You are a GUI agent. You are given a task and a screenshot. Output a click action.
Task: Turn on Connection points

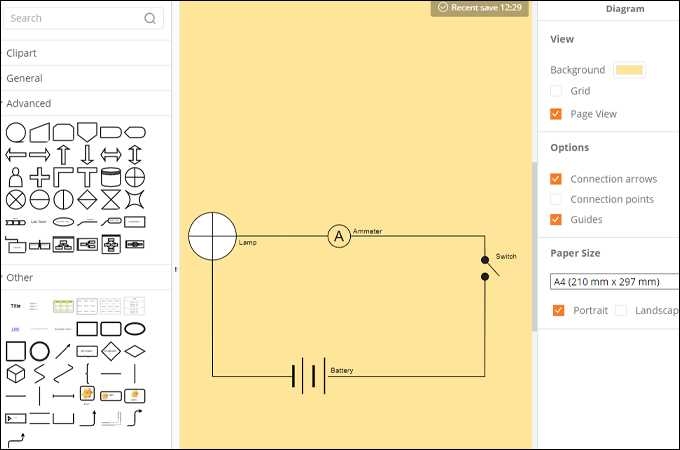tap(556, 199)
